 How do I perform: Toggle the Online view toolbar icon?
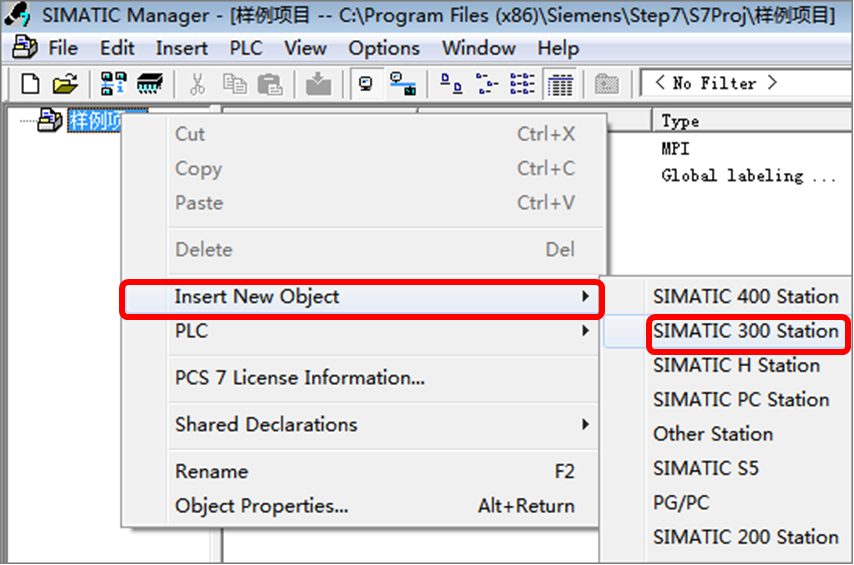tap(366, 84)
